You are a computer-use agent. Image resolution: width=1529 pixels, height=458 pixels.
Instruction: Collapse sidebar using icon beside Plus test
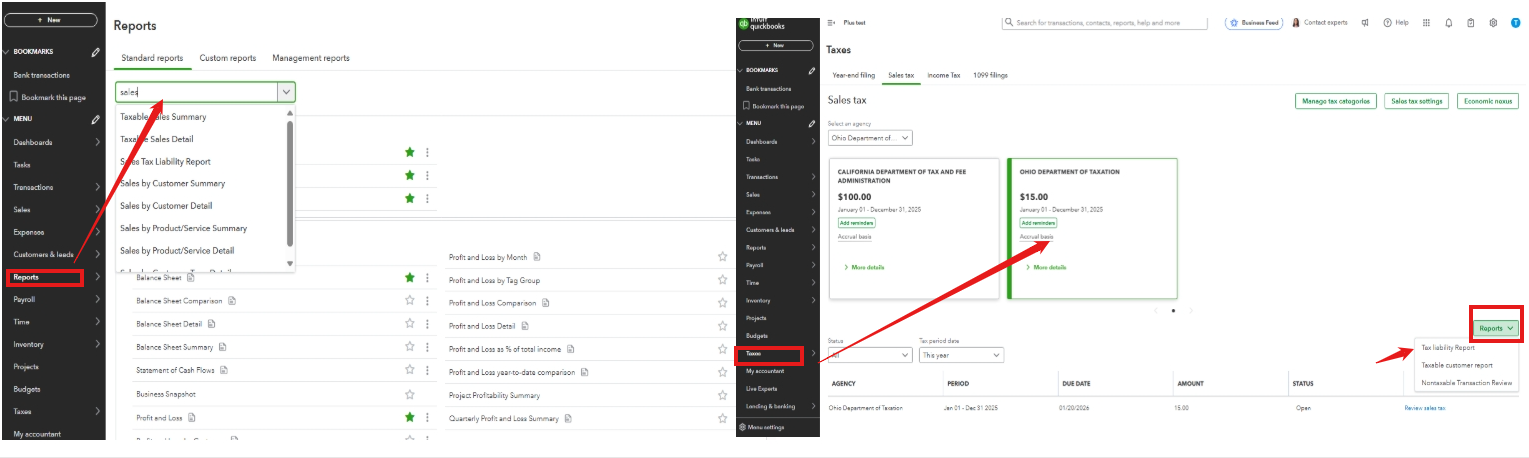(832, 22)
